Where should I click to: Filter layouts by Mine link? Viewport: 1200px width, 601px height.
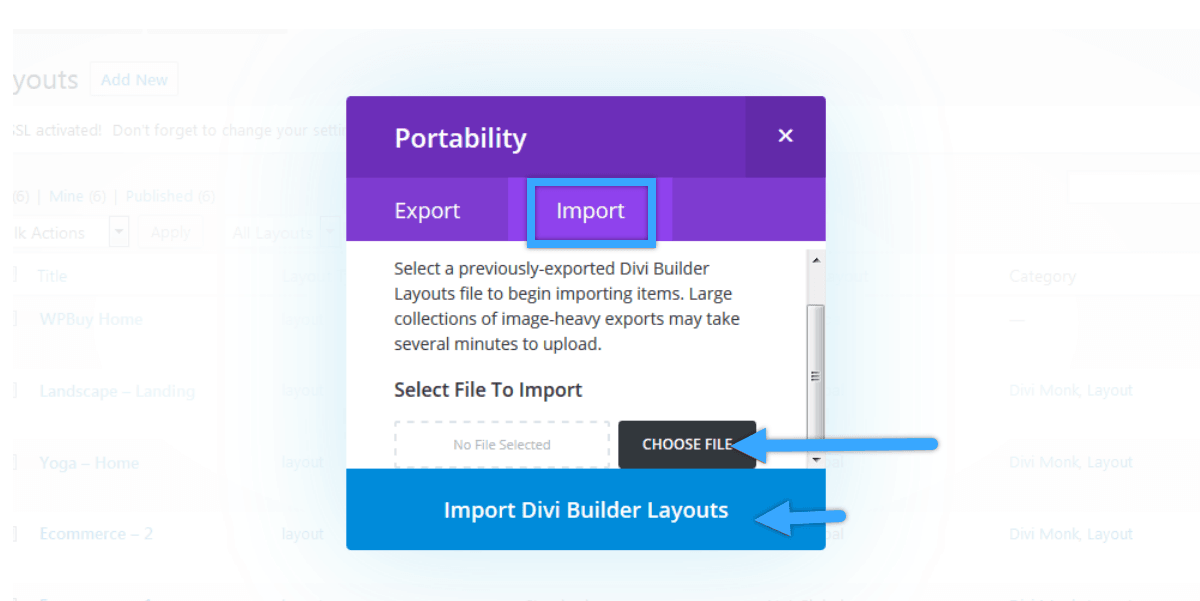(x=77, y=196)
